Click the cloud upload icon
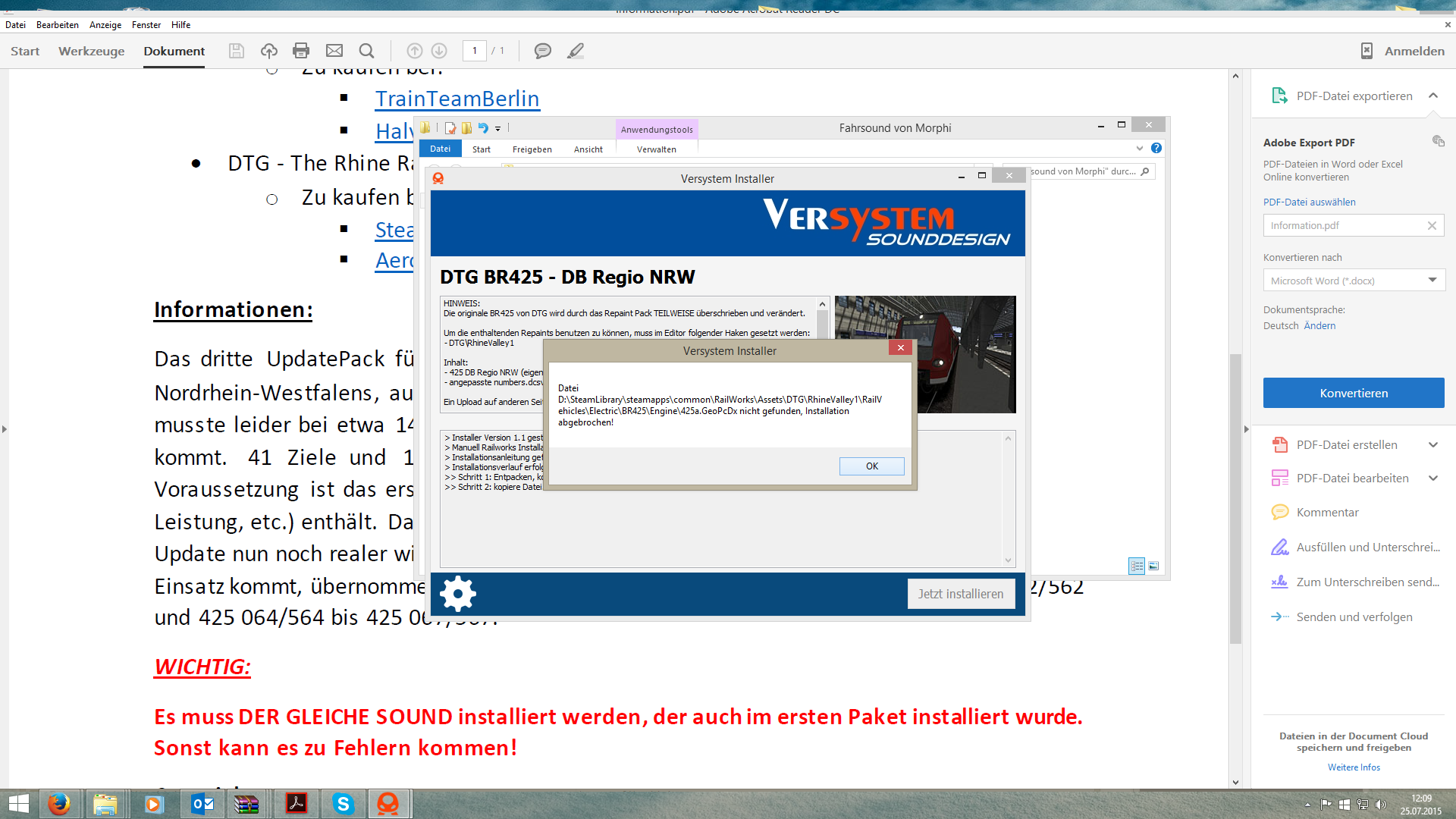The image size is (1456, 819). coord(268,51)
